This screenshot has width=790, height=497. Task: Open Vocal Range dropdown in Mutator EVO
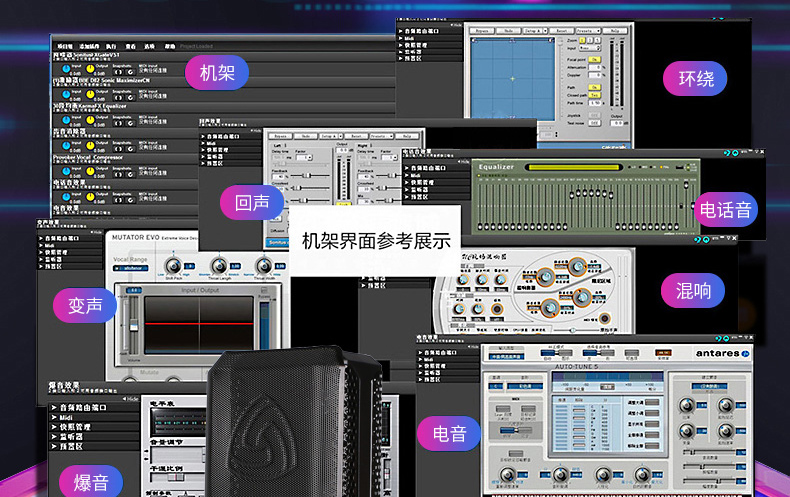(130, 268)
